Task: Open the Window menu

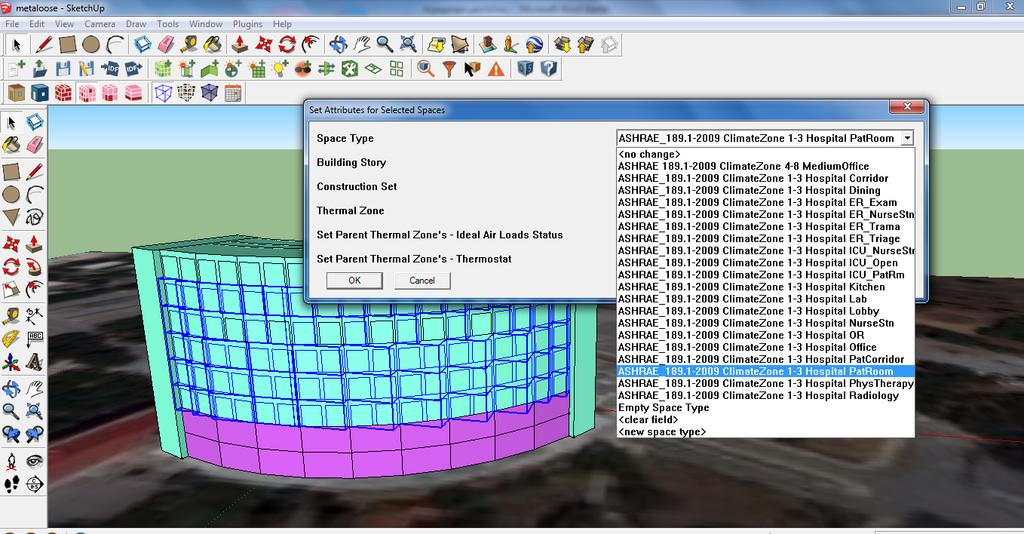Action: (206, 24)
